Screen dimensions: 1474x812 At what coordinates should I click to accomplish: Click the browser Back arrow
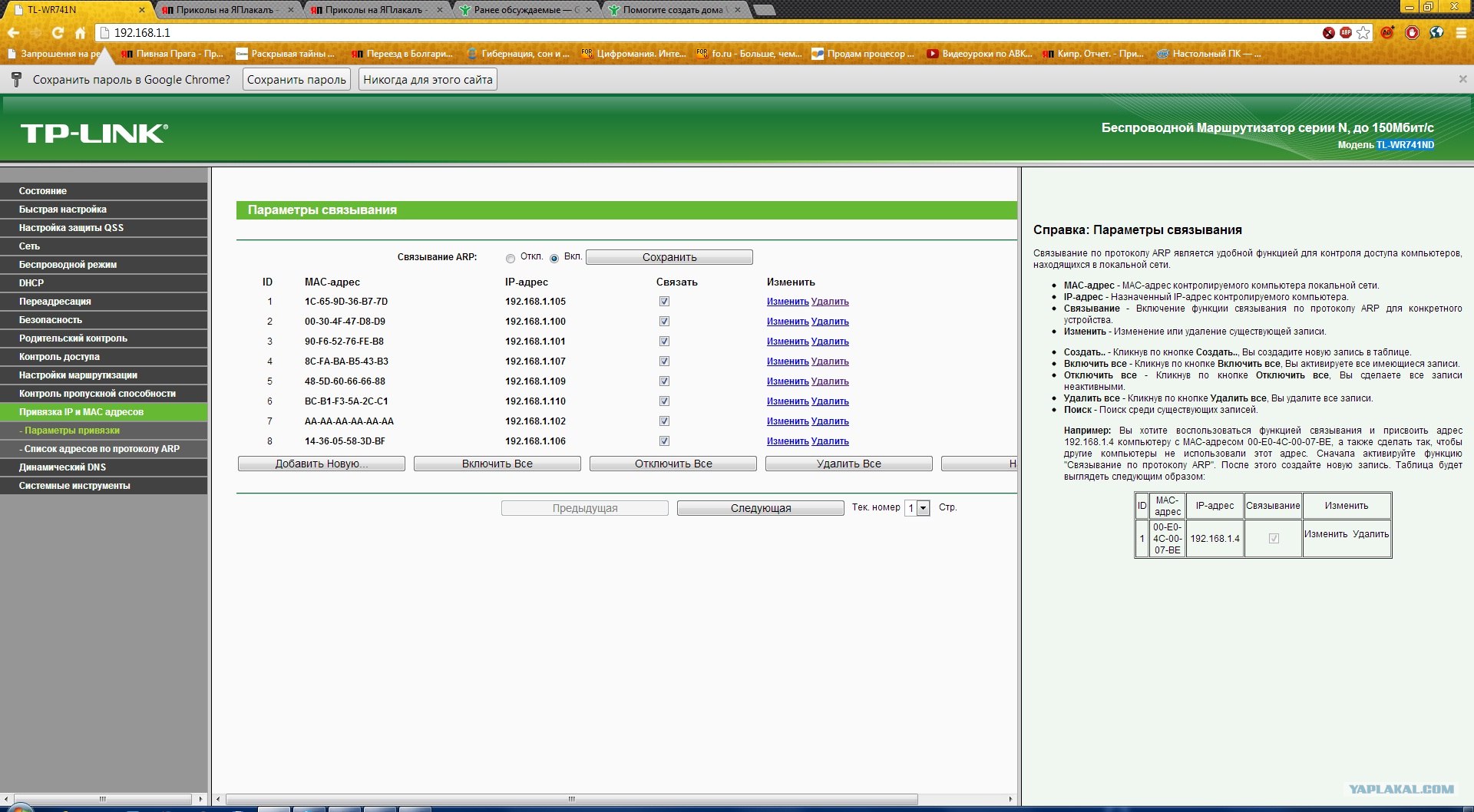coord(13,33)
